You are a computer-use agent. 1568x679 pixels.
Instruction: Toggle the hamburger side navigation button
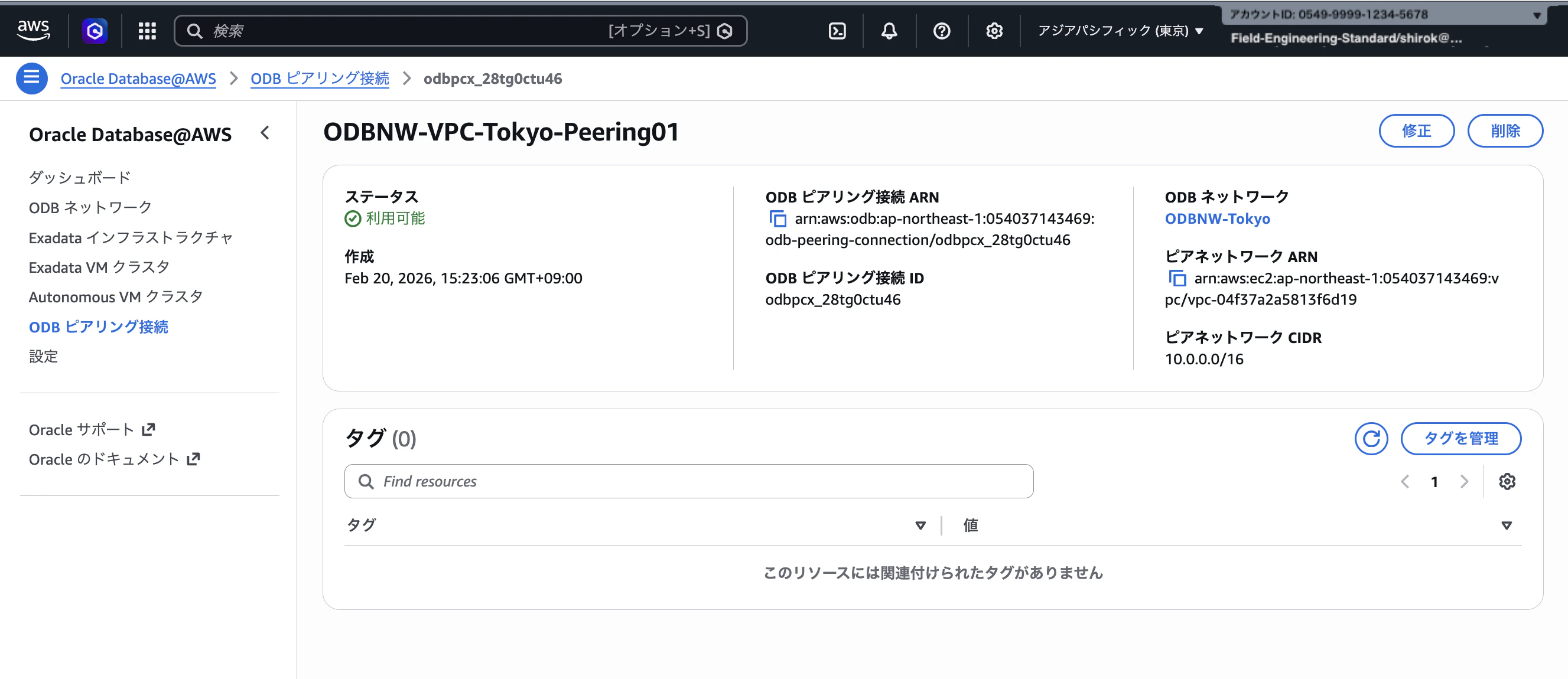pyautogui.click(x=32, y=78)
